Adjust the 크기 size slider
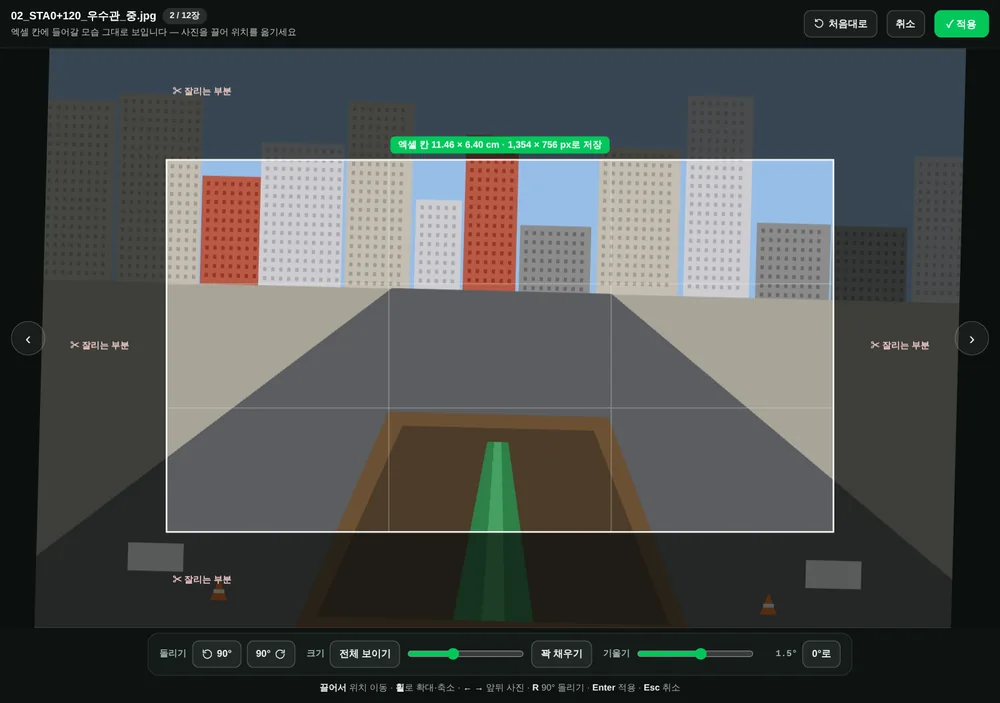Screen dimensions: 1000x703 465,654
